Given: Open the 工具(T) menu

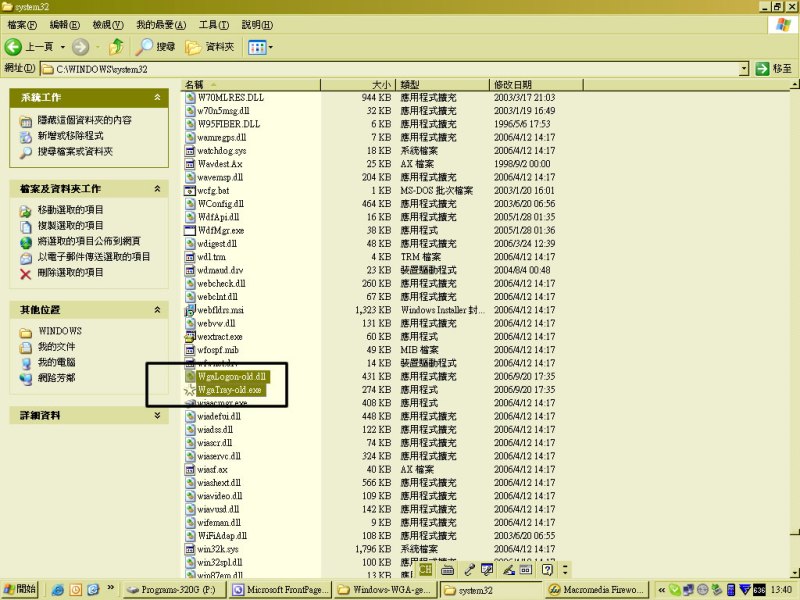Looking at the screenshot, I should [x=214, y=24].
